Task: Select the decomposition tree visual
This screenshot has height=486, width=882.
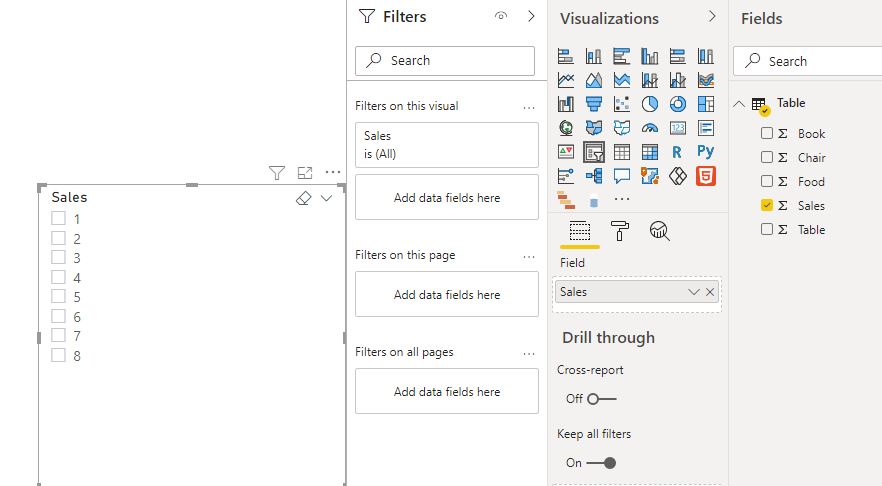Action: [x=593, y=176]
